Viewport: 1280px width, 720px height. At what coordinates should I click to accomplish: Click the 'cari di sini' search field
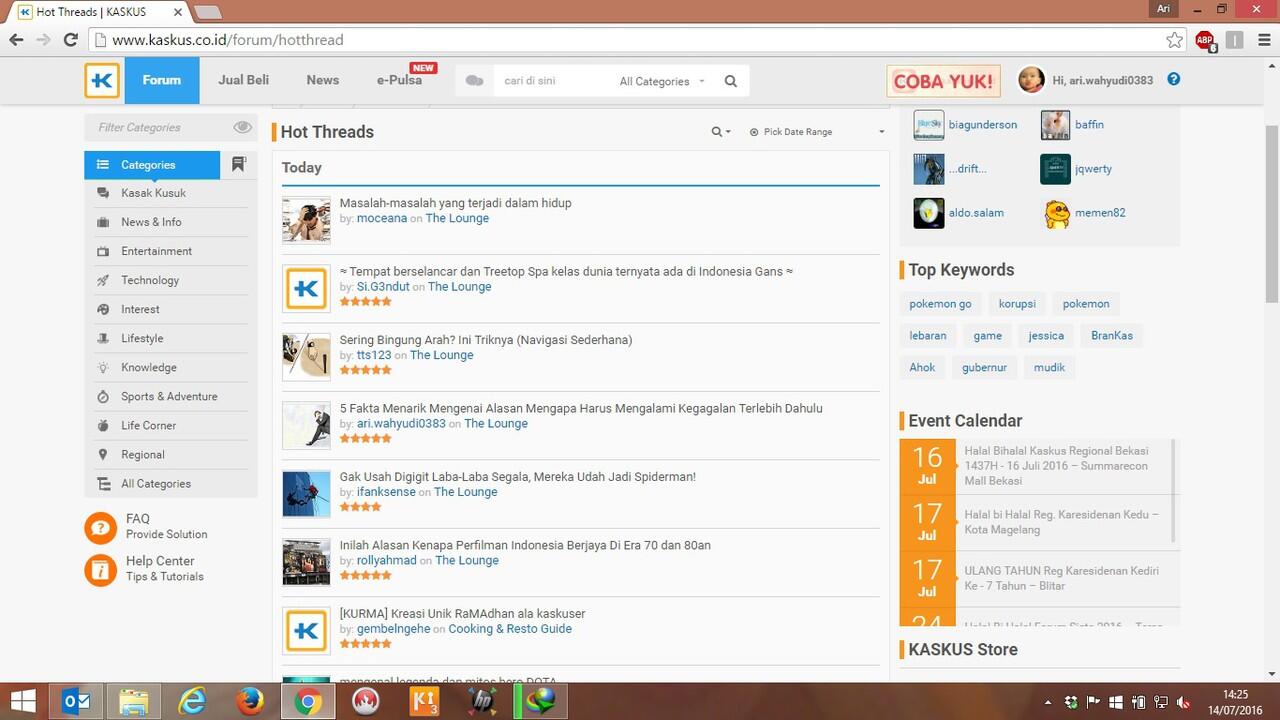point(550,81)
